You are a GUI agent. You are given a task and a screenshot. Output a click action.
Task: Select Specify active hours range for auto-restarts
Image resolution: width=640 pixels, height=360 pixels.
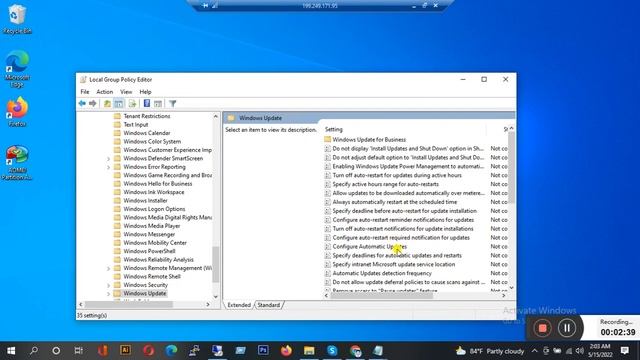point(385,184)
